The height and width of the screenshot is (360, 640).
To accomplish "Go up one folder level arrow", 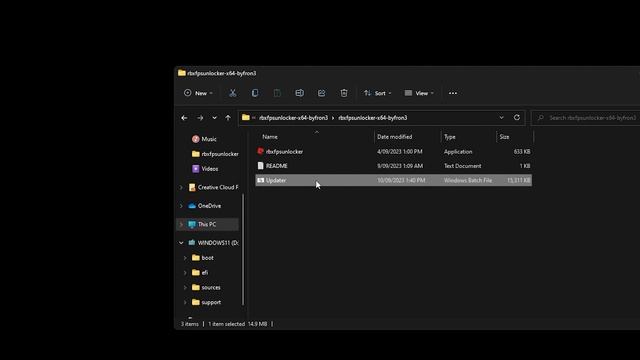I will click(x=228, y=118).
